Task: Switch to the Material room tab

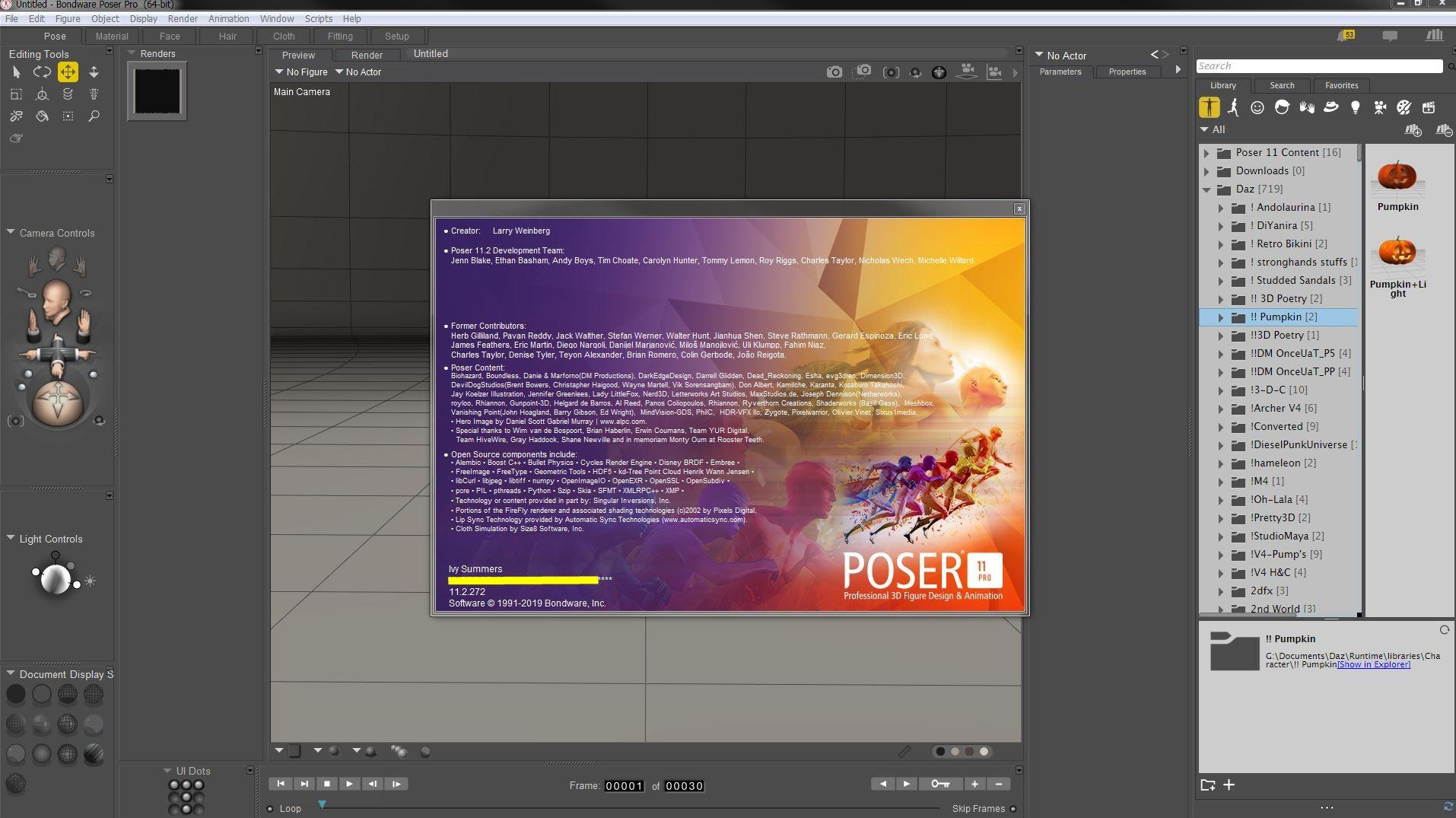Action: 112,36
